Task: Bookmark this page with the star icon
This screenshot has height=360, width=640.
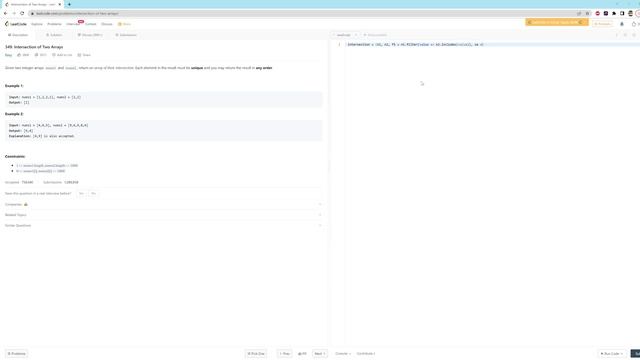Action: click(x=587, y=13)
